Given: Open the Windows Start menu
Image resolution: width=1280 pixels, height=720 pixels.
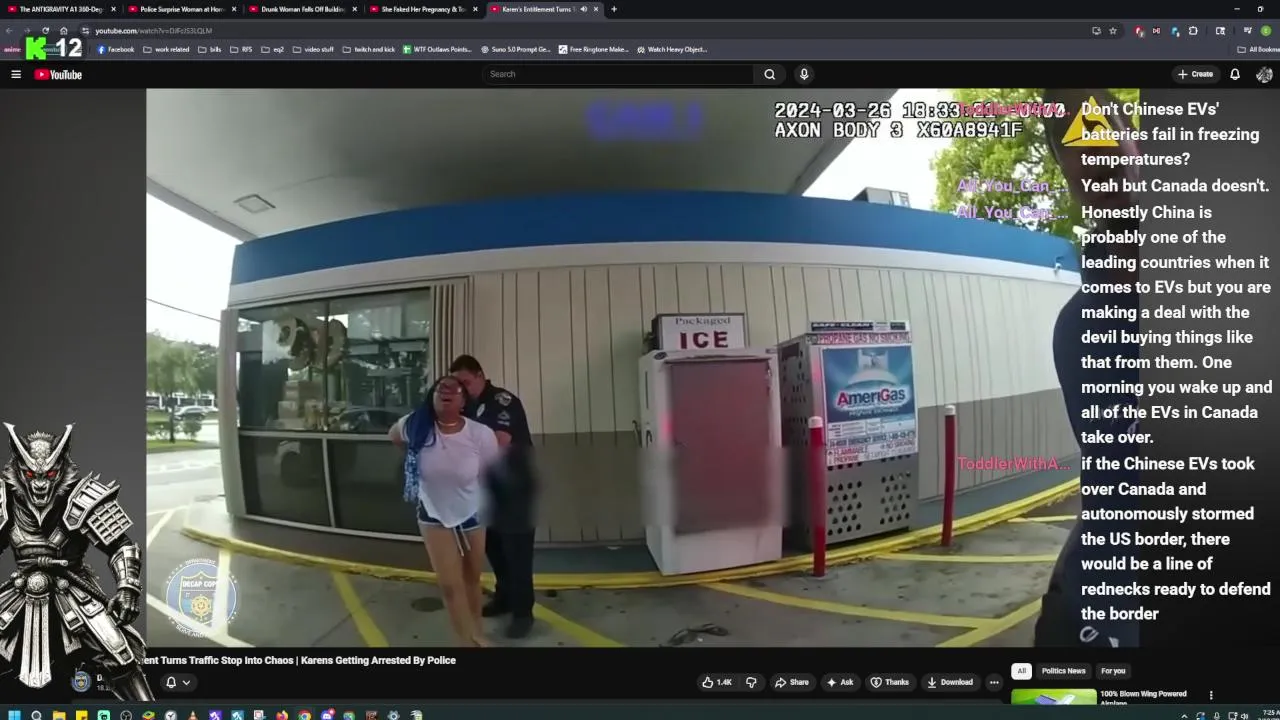Looking at the screenshot, I should pyautogui.click(x=14, y=715).
